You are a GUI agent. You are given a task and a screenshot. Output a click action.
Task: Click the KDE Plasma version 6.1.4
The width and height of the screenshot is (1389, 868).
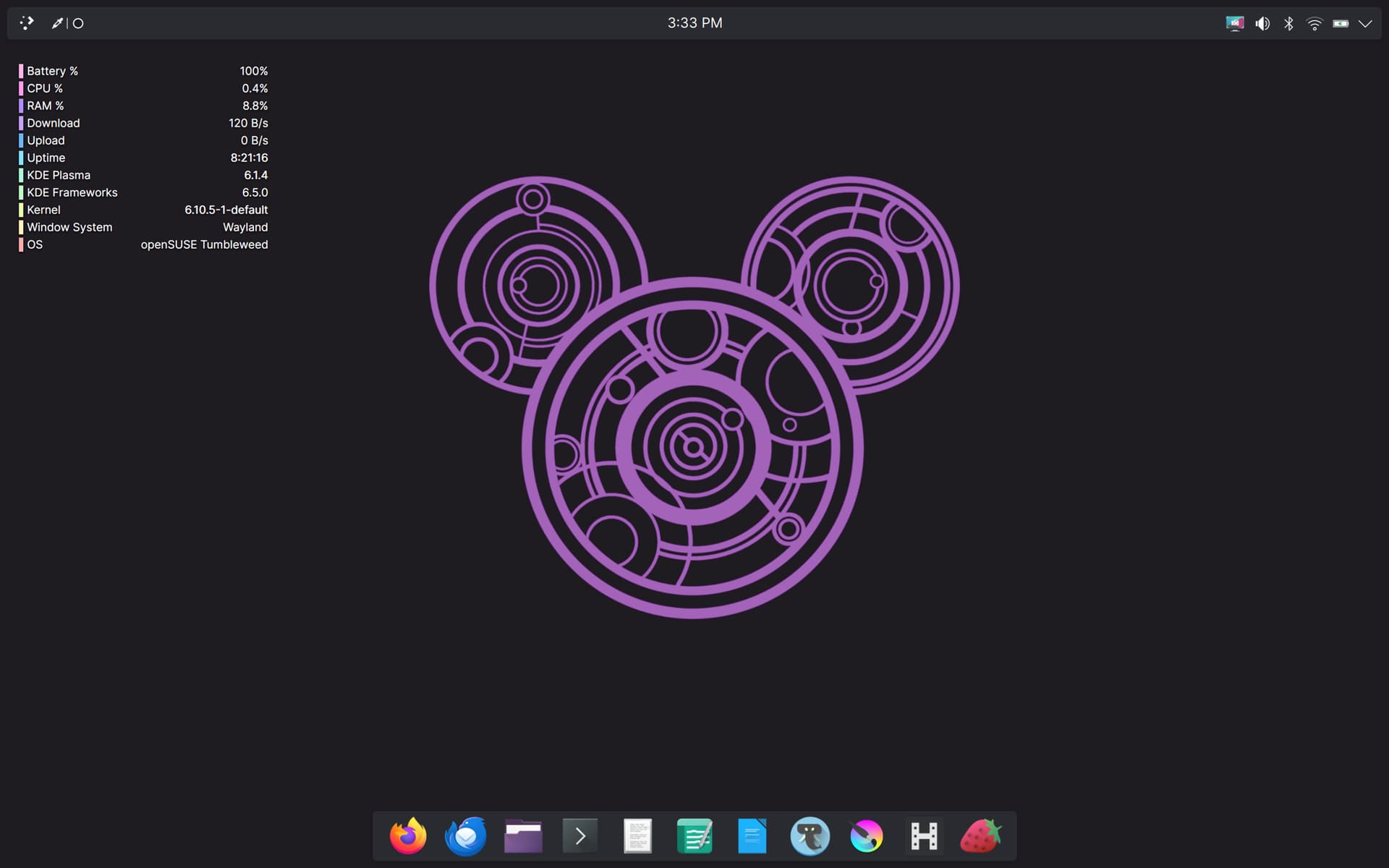coord(255,175)
